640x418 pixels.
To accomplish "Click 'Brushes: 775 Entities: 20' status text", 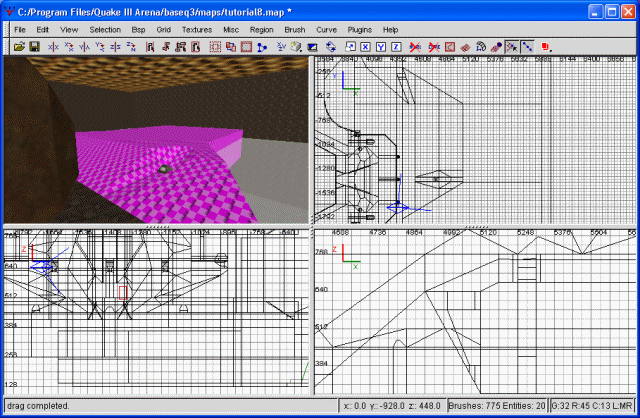I will pos(497,406).
